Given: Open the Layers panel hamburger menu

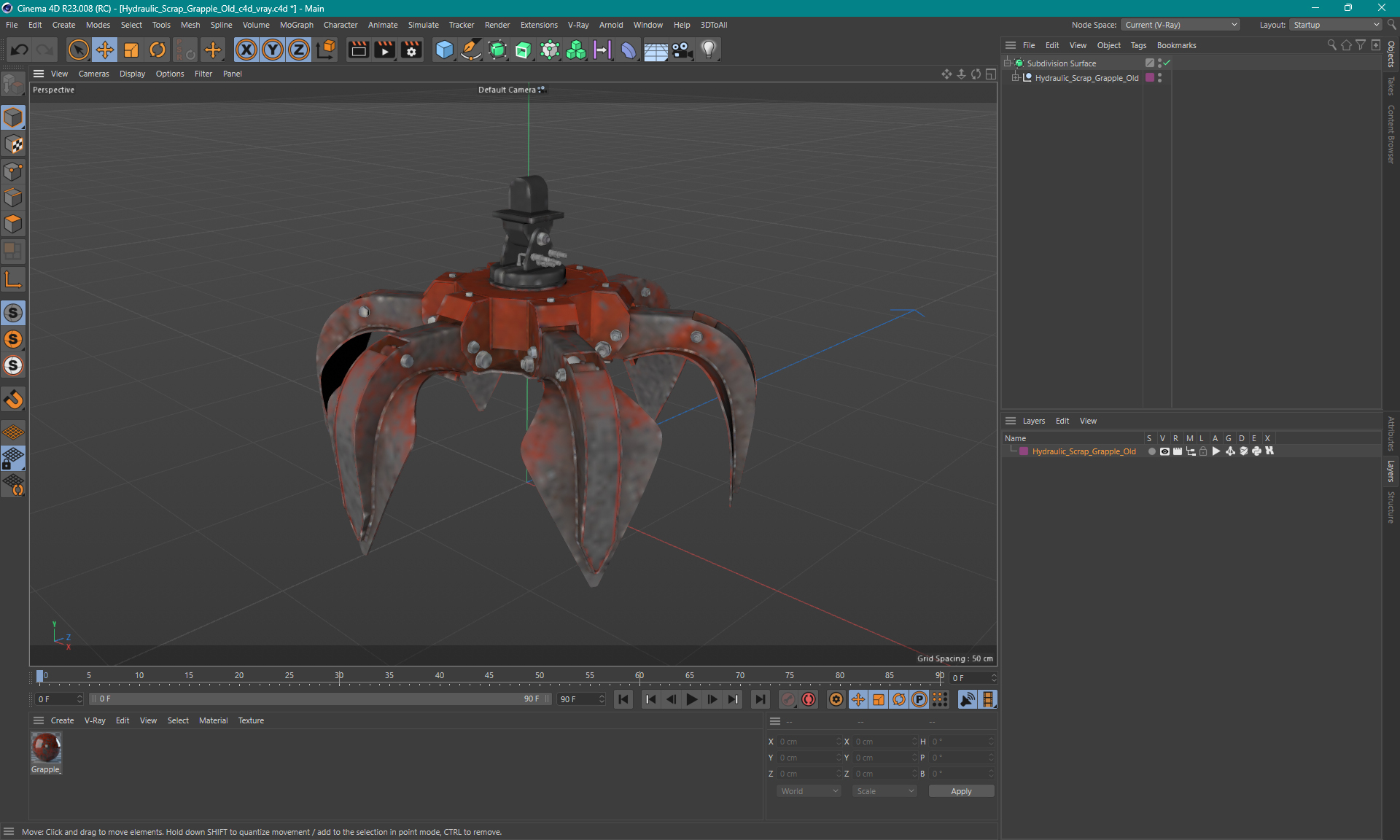Looking at the screenshot, I should 1011,421.
